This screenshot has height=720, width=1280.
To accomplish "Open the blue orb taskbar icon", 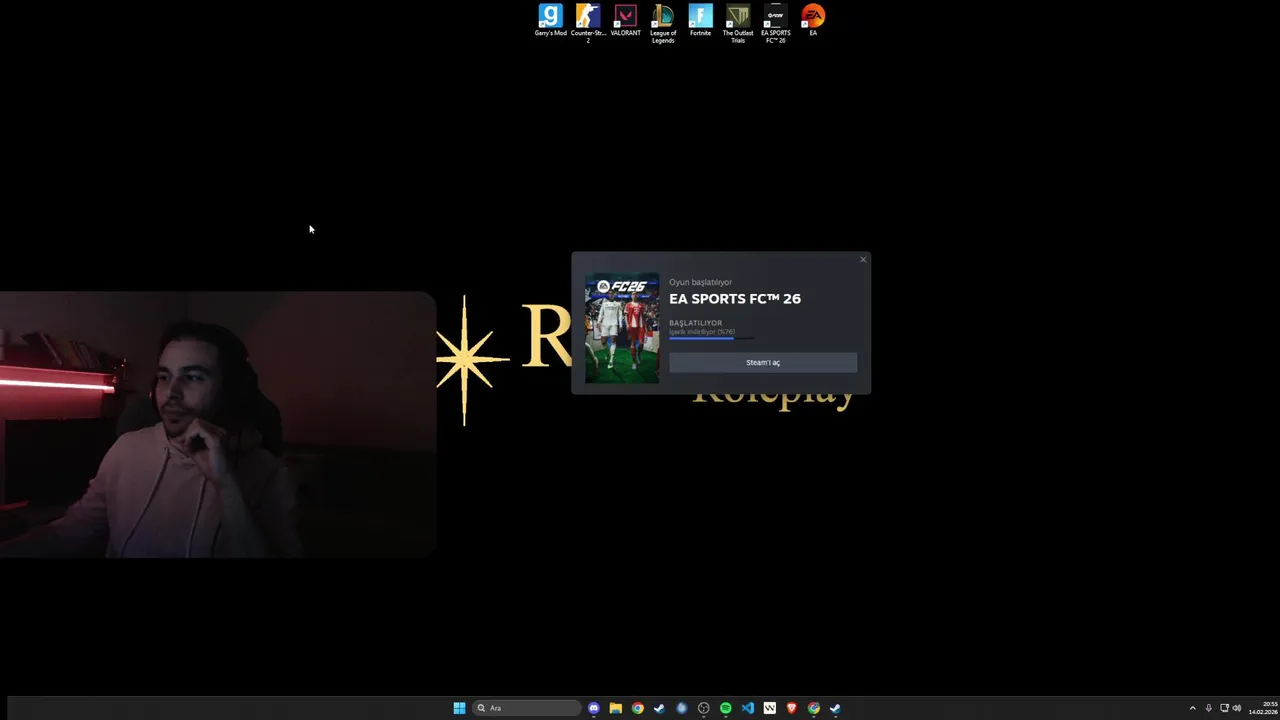I will tap(682, 708).
